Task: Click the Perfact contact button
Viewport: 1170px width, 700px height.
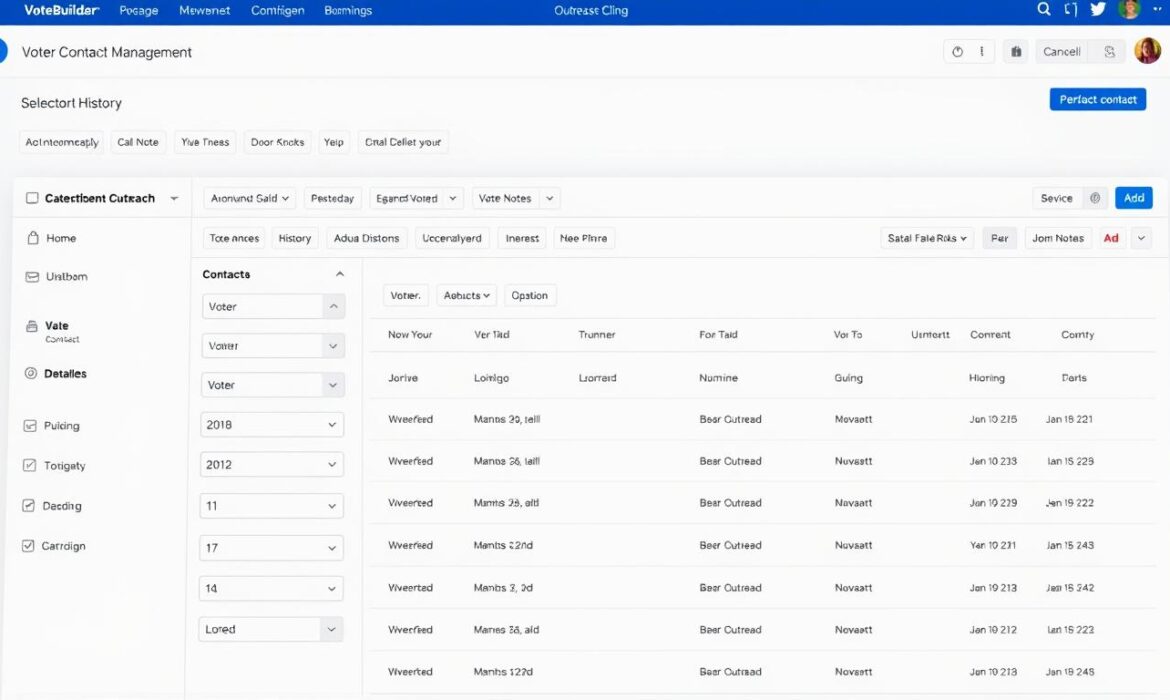Action: pyautogui.click(x=1097, y=99)
